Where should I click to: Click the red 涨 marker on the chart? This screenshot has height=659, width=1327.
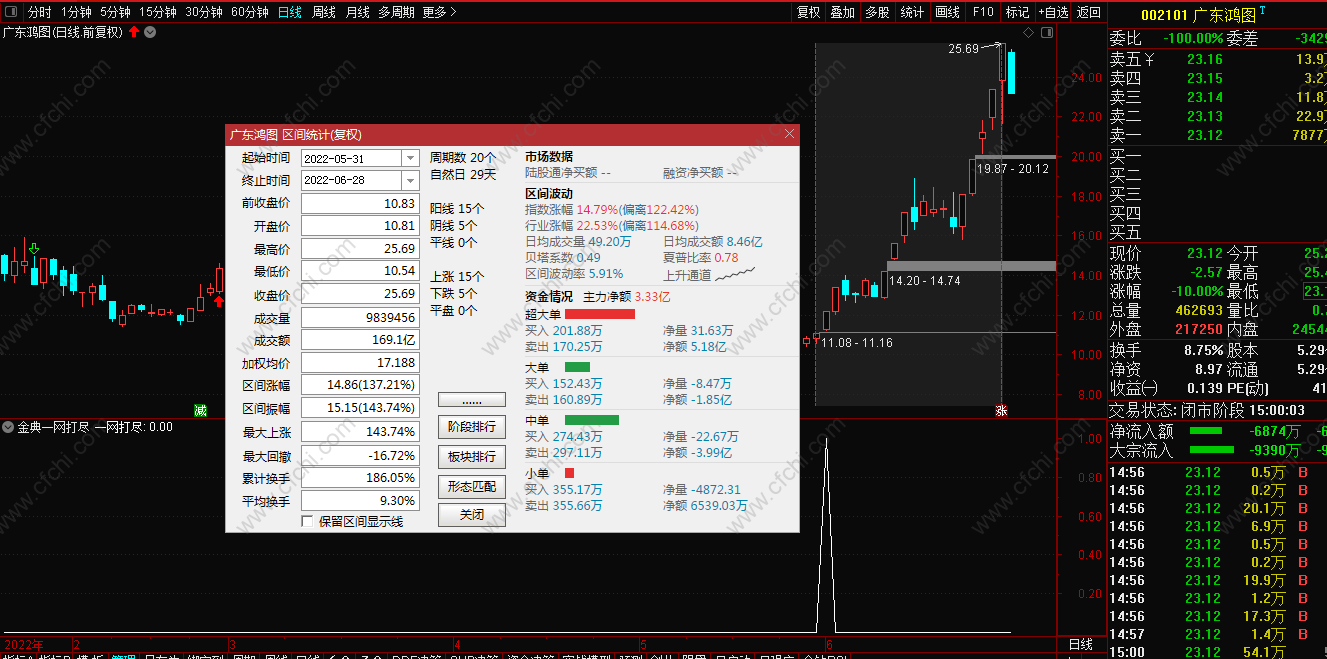pyautogui.click(x=1002, y=410)
